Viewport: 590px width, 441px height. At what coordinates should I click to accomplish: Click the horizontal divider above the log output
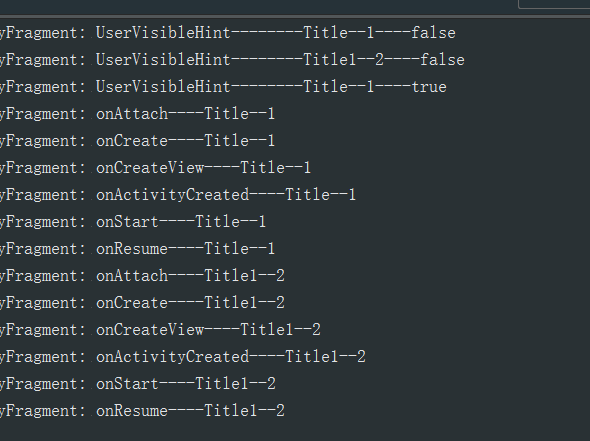point(295,17)
